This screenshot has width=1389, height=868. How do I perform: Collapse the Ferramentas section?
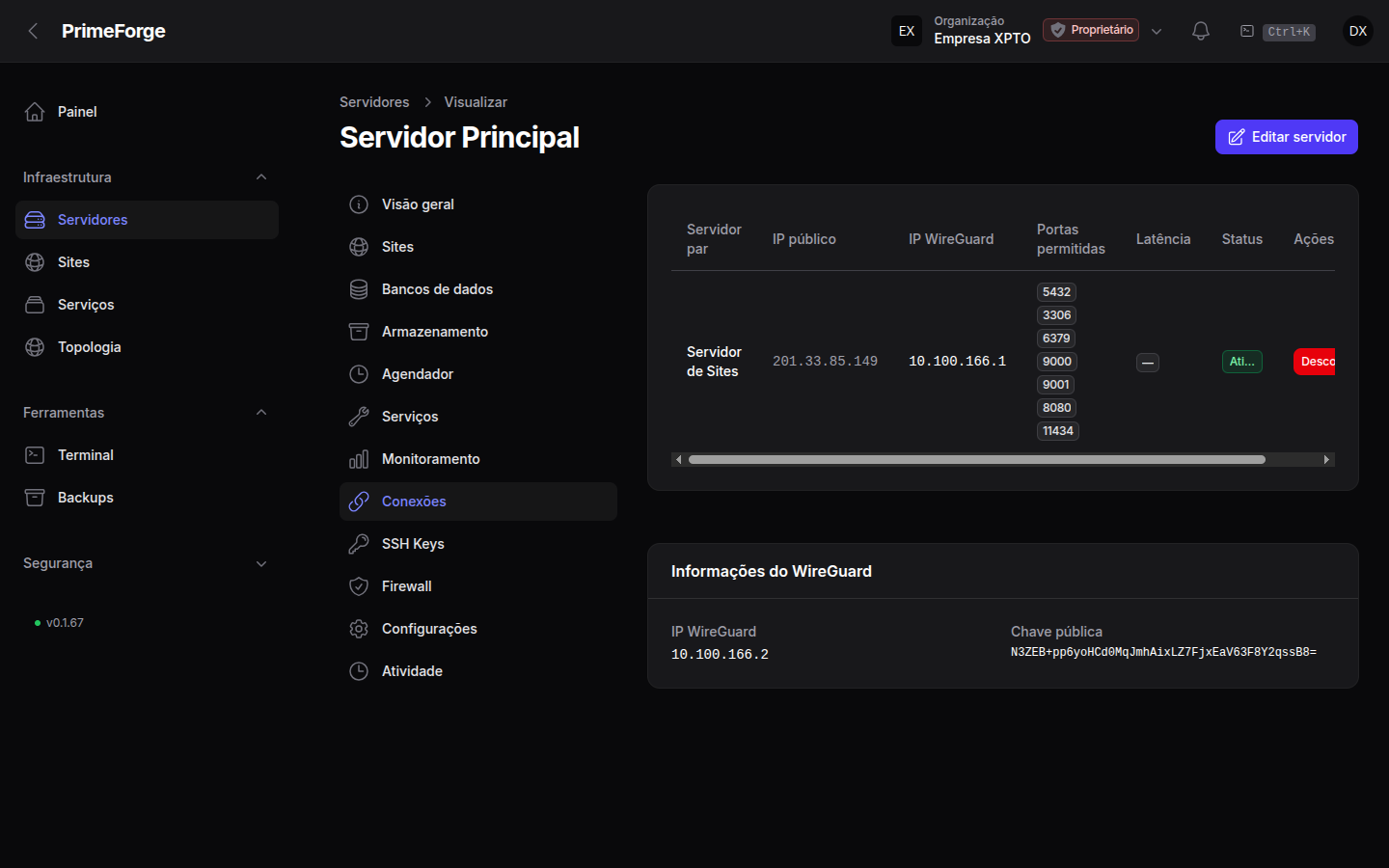tap(261, 413)
